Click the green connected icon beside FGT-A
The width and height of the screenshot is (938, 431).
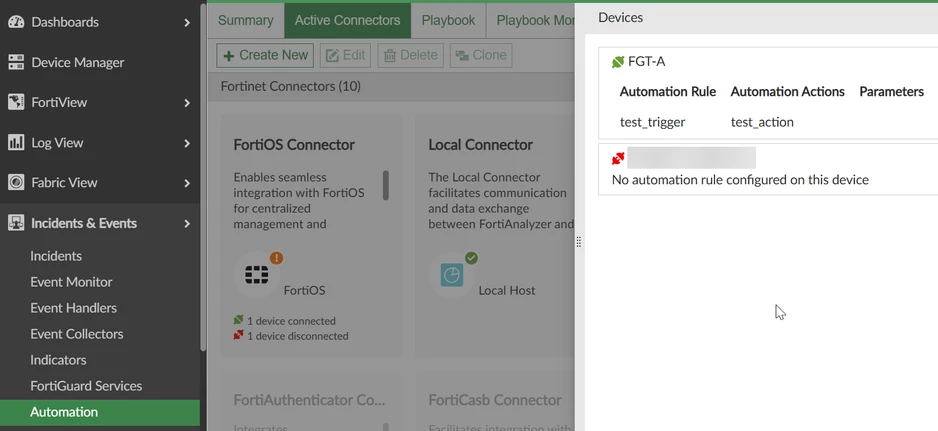pyautogui.click(x=618, y=62)
